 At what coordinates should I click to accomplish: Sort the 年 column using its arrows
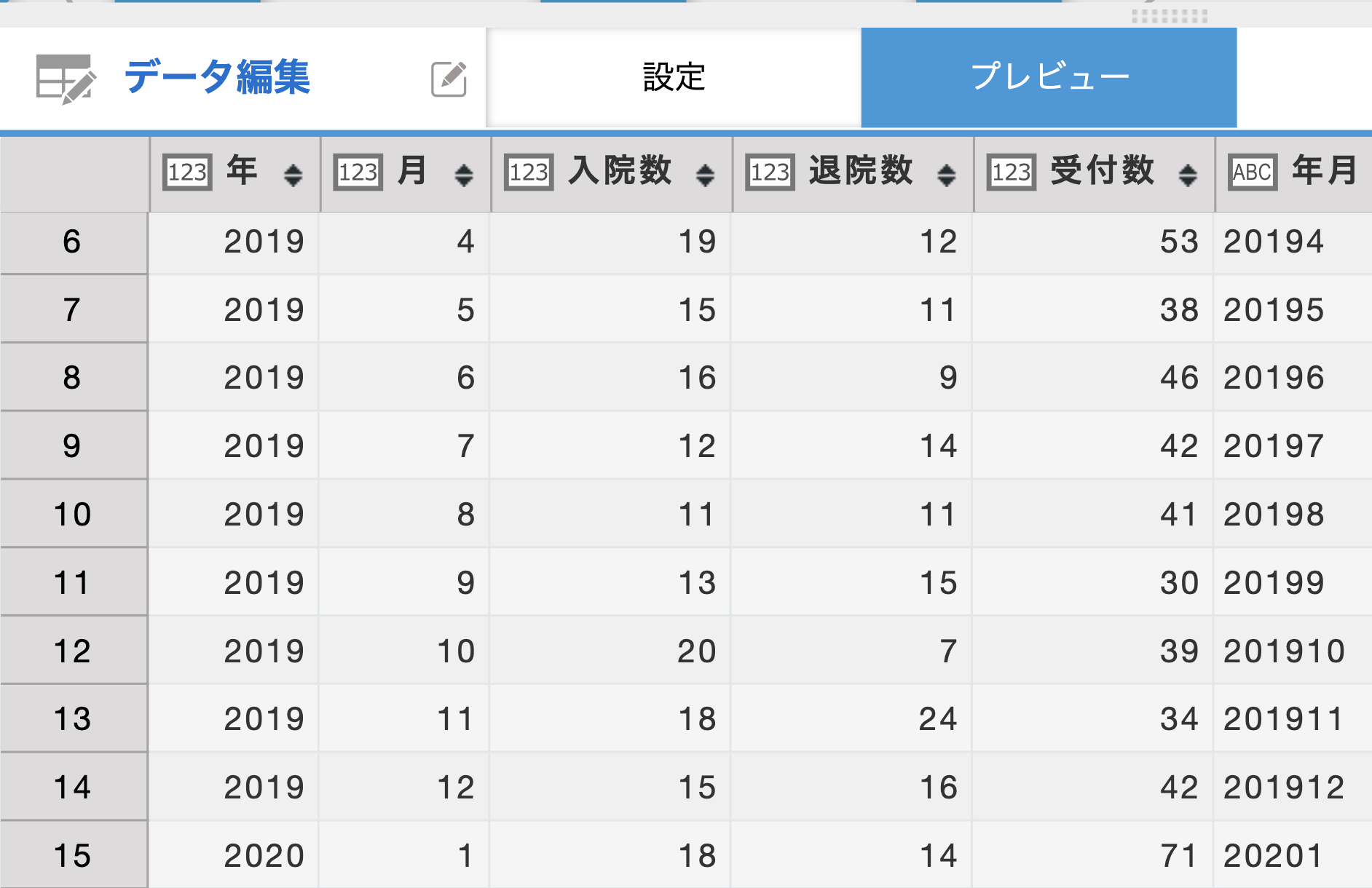tap(293, 175)
